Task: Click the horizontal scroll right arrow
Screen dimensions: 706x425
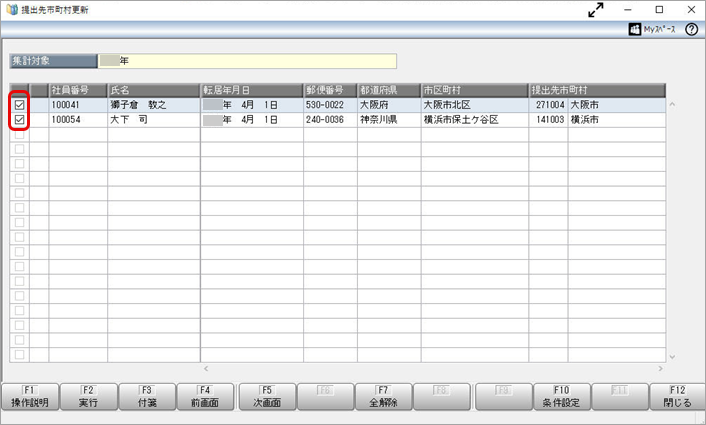Action: tap(661, 369)
